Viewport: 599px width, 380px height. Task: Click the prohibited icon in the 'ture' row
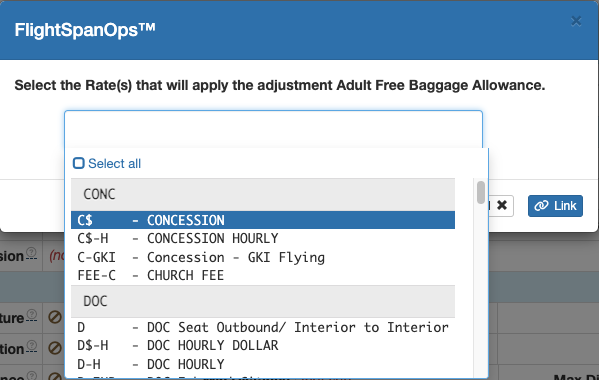click(x=55, y=317)
